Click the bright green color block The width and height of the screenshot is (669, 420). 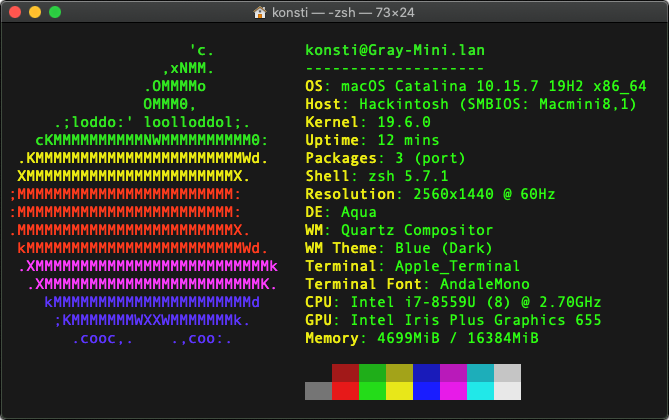(x=372, y=391)
